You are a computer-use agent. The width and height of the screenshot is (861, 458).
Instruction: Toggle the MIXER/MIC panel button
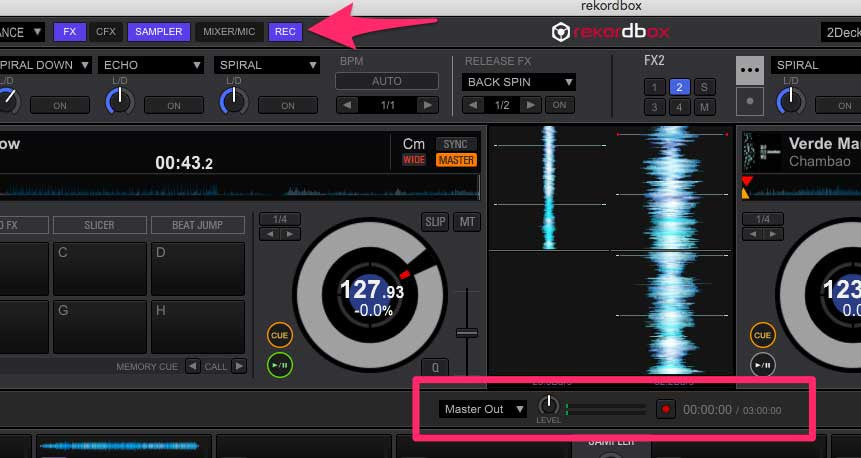click(229, 32)
